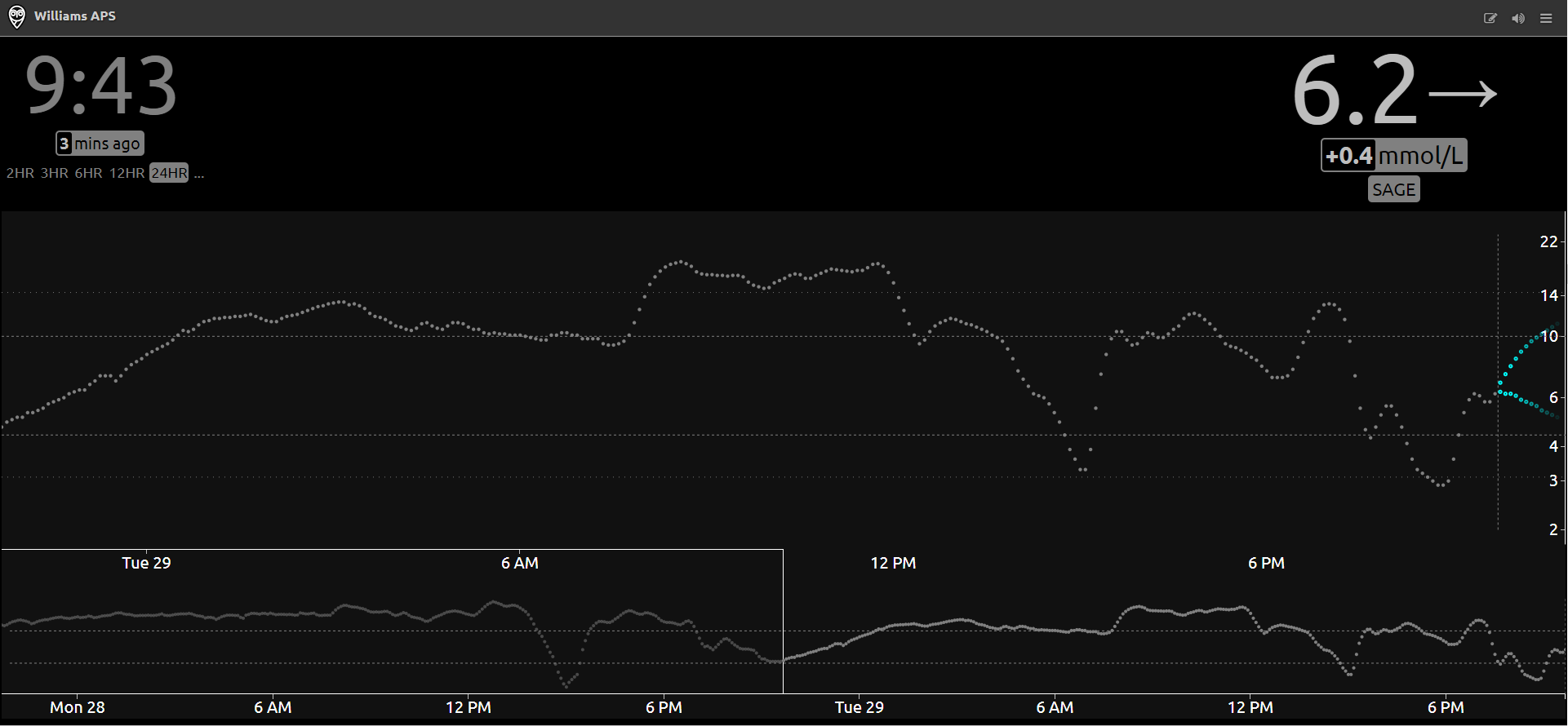Image resolution: width=1568 pixels, height=726 pixels.
Task: Click the '3 mins ago' status pill
Action: [100, 144]
